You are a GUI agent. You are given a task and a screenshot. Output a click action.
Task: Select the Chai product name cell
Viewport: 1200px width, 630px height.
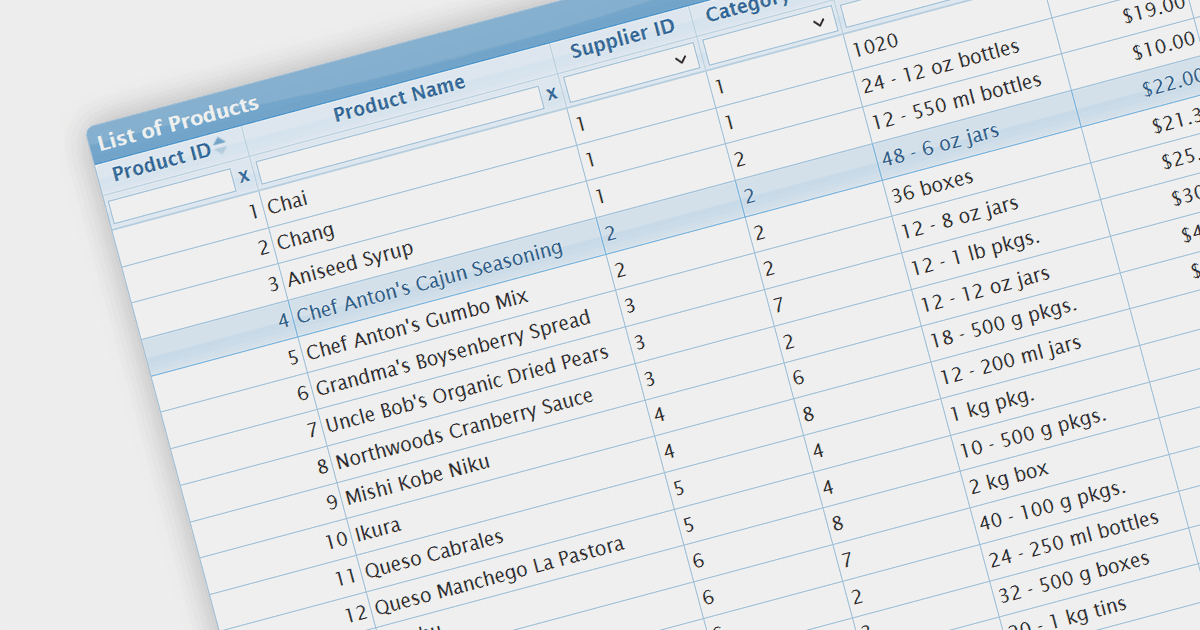click(x=288, y=204)
